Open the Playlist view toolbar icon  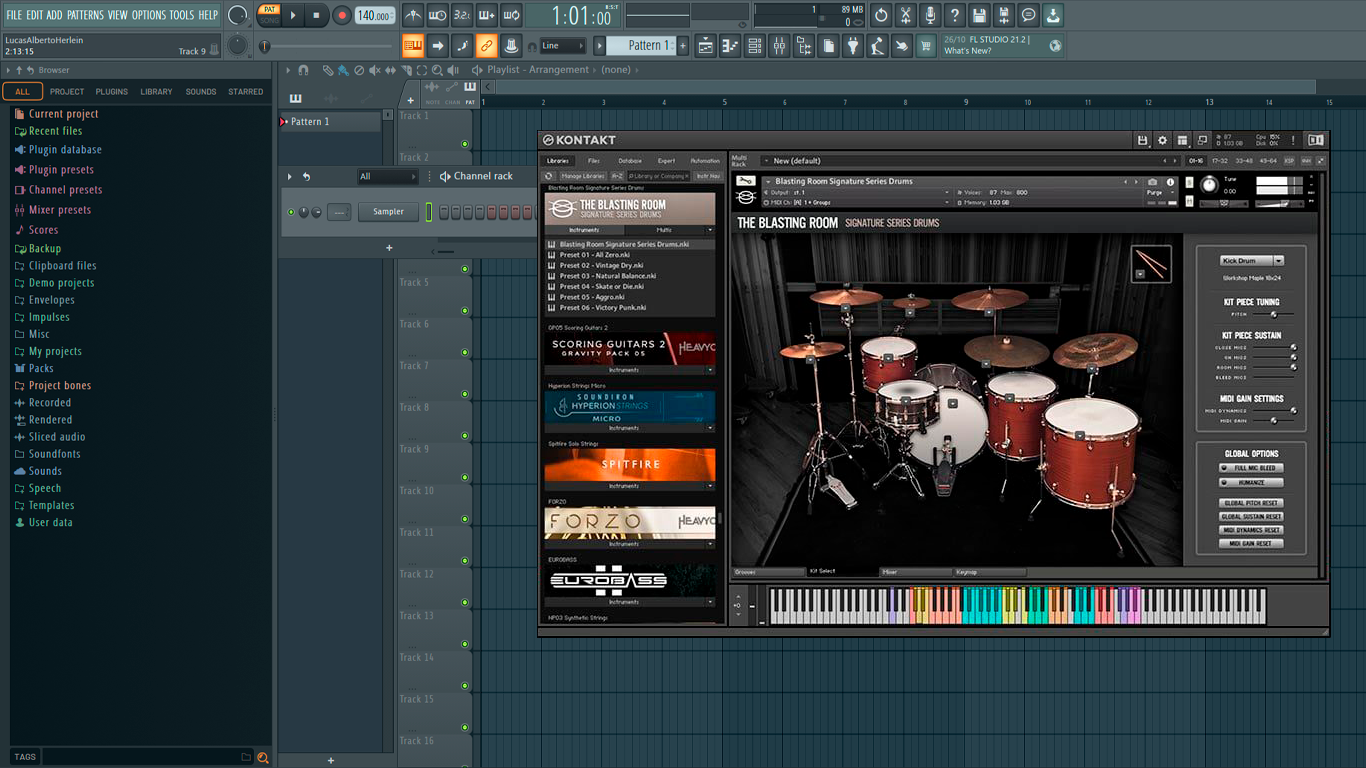click(x=705, y=46)
